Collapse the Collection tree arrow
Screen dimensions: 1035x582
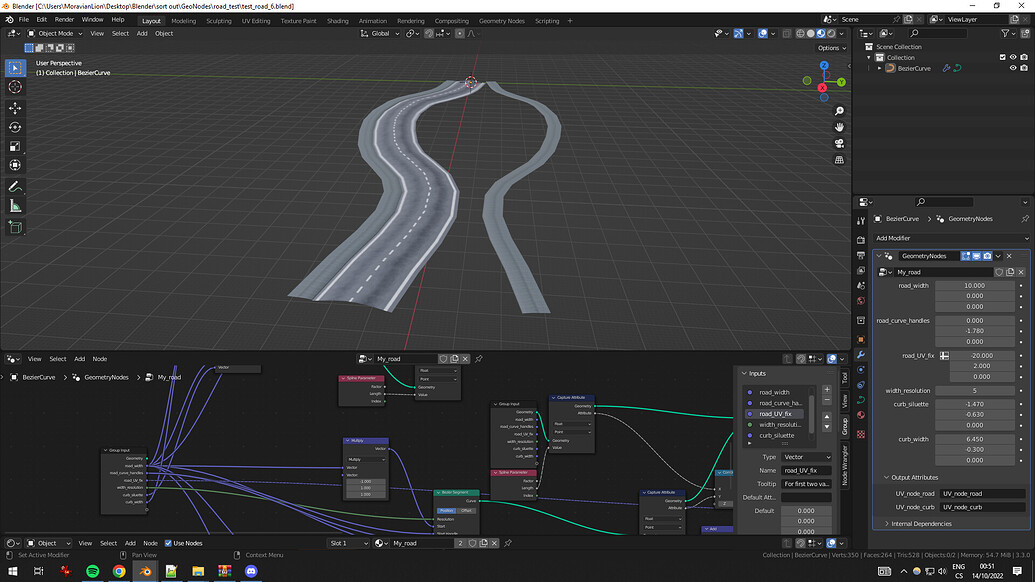869,57
